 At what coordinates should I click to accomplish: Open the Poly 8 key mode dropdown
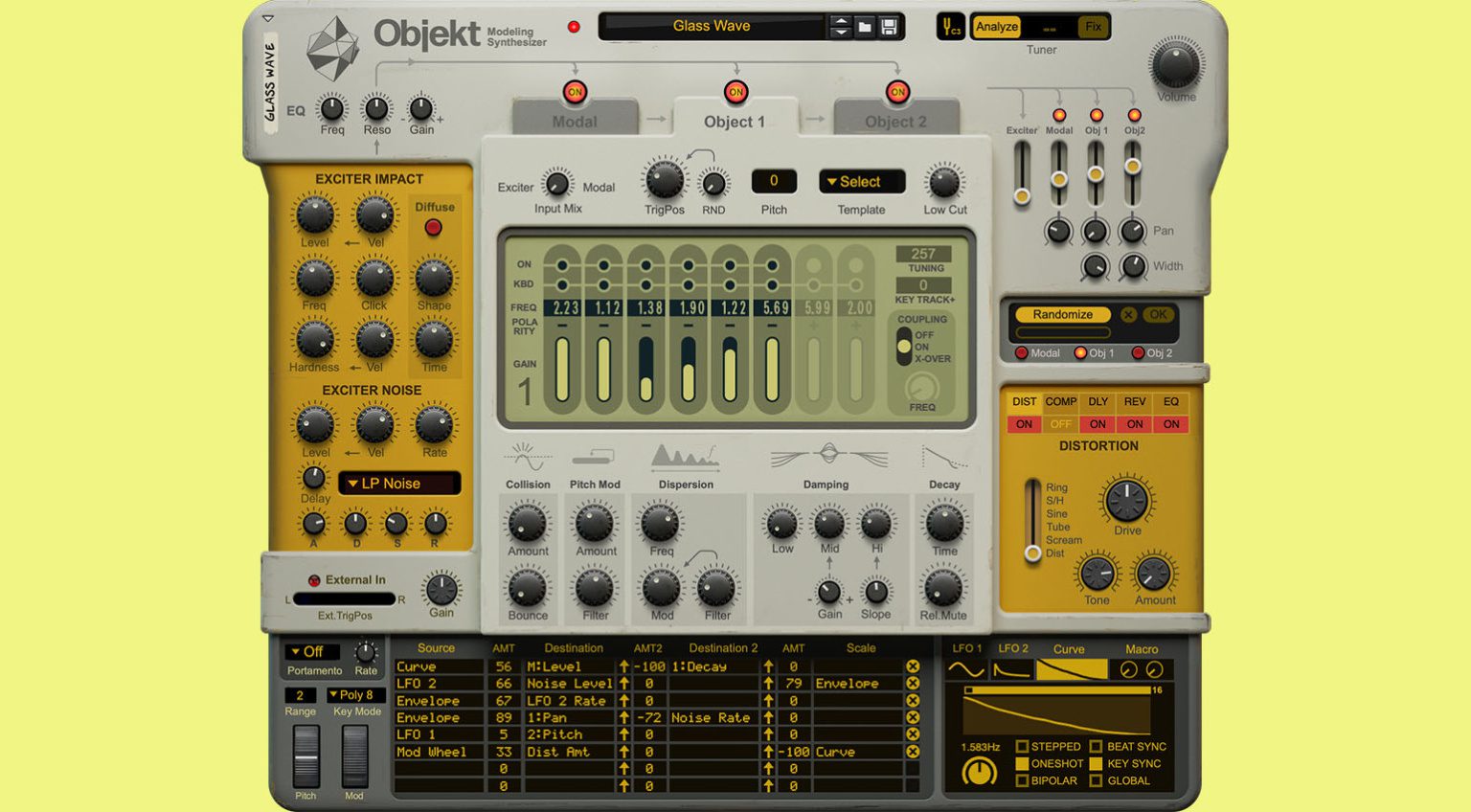click(x=354, y=693)
